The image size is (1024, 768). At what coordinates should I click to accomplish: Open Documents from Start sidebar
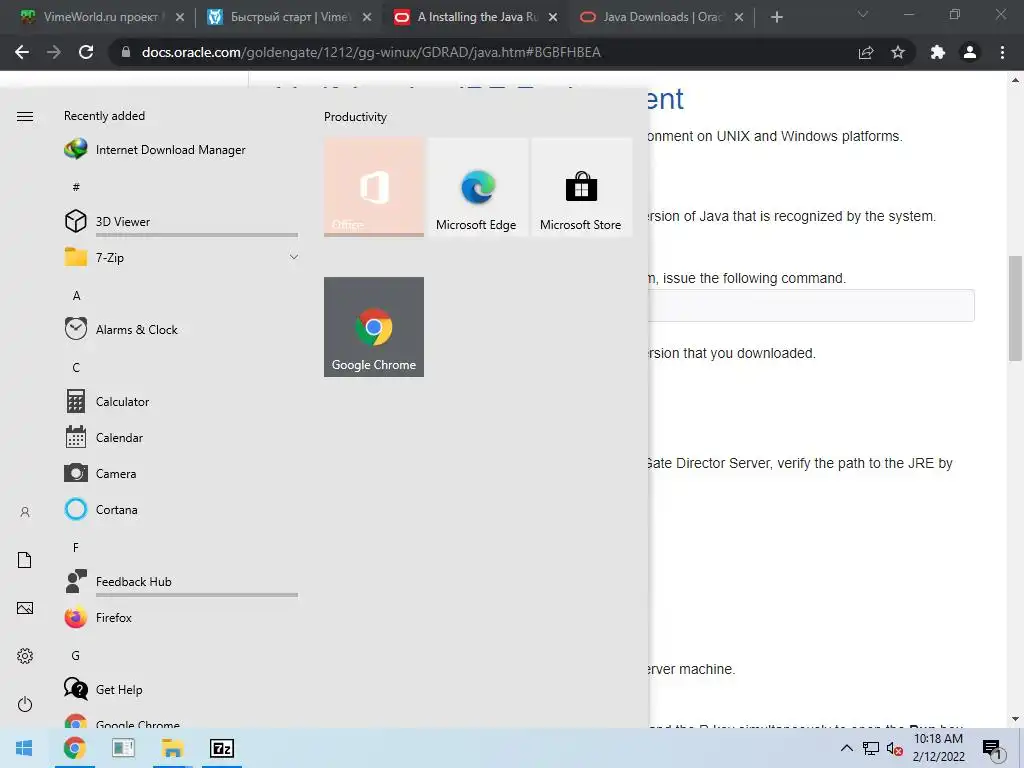point(25,560)
